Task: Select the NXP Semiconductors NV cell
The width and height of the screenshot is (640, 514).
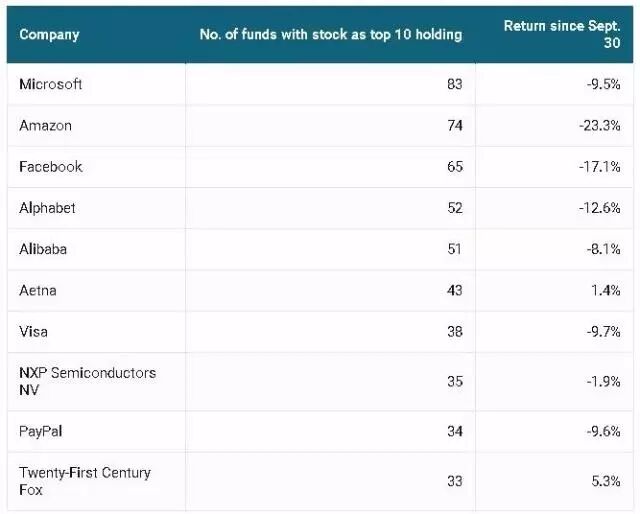Action: click(87, 381)
